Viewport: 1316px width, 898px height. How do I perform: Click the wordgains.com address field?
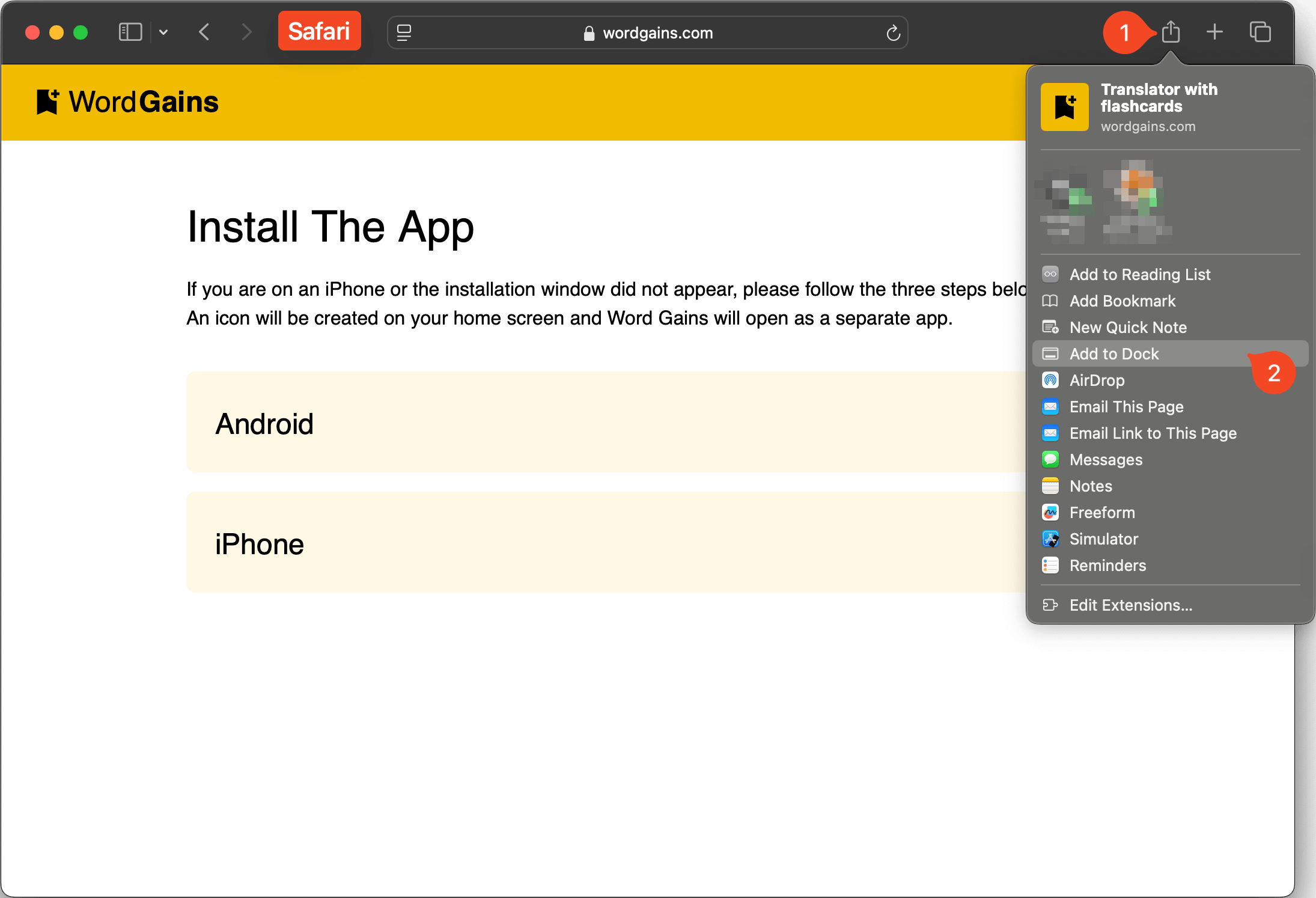click(648, 32)
